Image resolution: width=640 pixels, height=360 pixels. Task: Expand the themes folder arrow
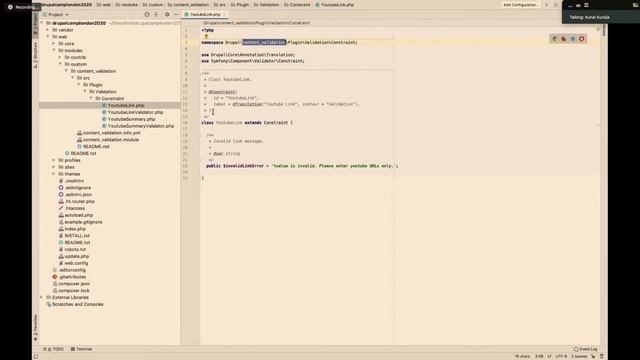(x=54, y=174)
